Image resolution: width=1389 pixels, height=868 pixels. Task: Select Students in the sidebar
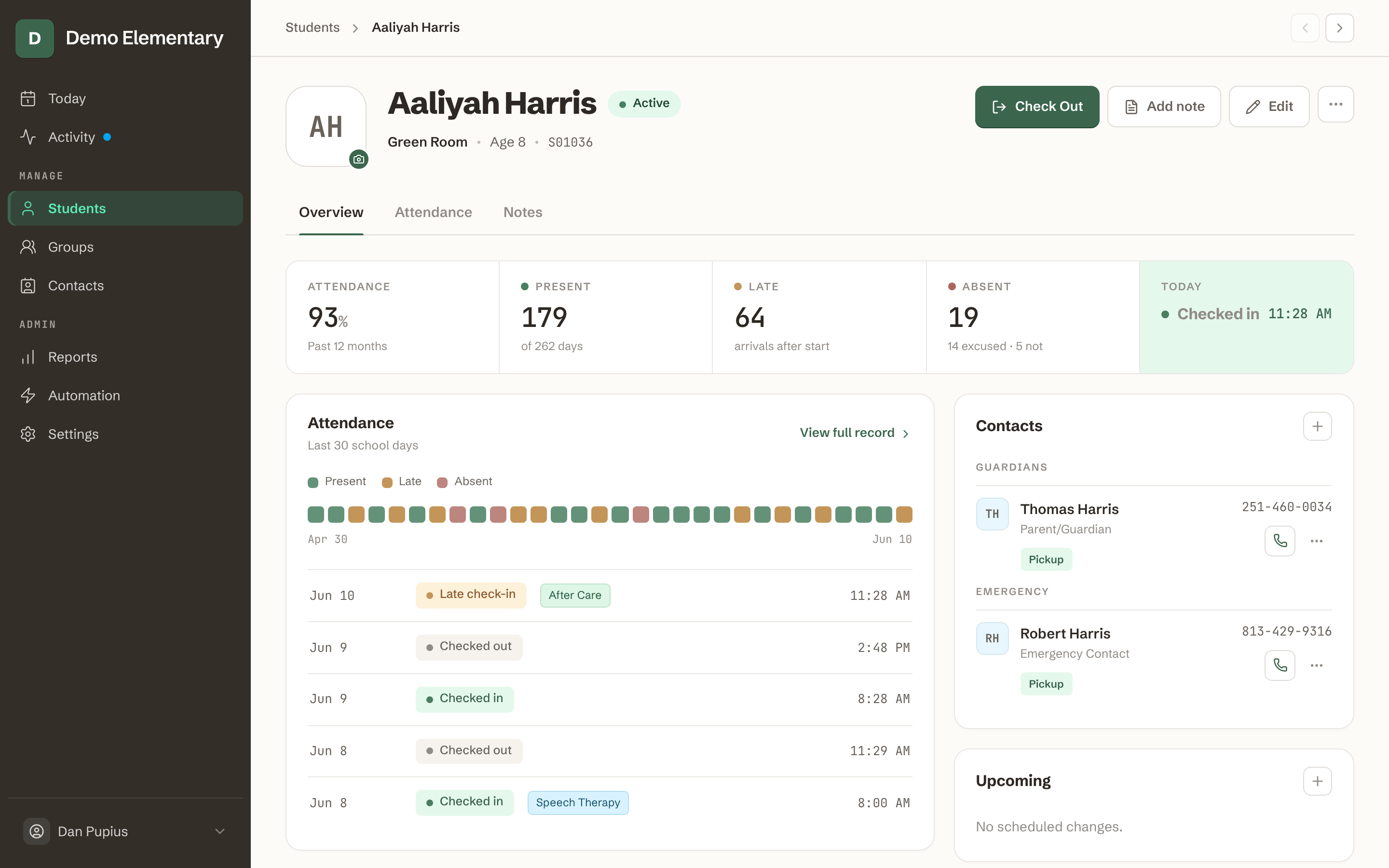[125, 208]
